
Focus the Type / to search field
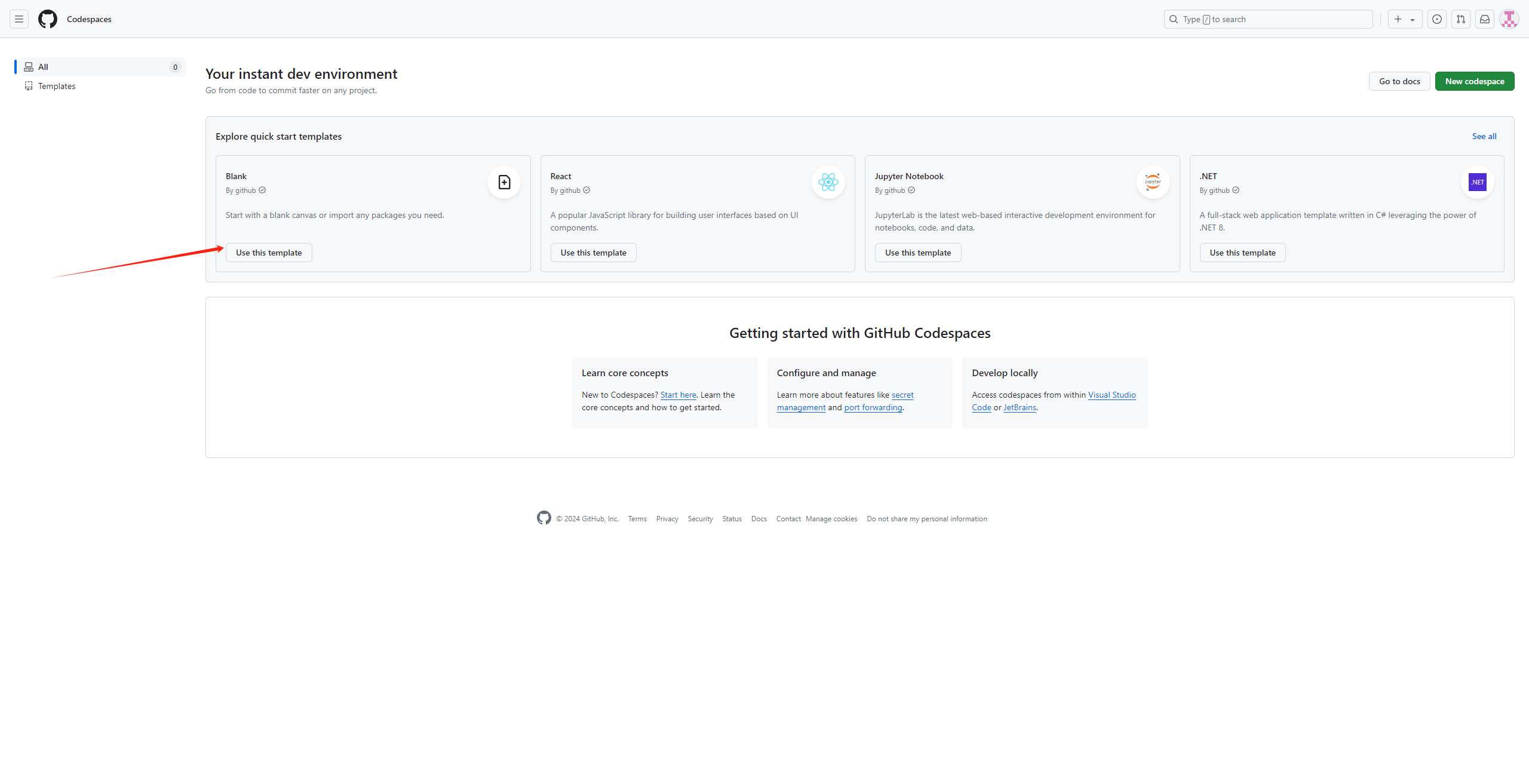pos(1269,19)
